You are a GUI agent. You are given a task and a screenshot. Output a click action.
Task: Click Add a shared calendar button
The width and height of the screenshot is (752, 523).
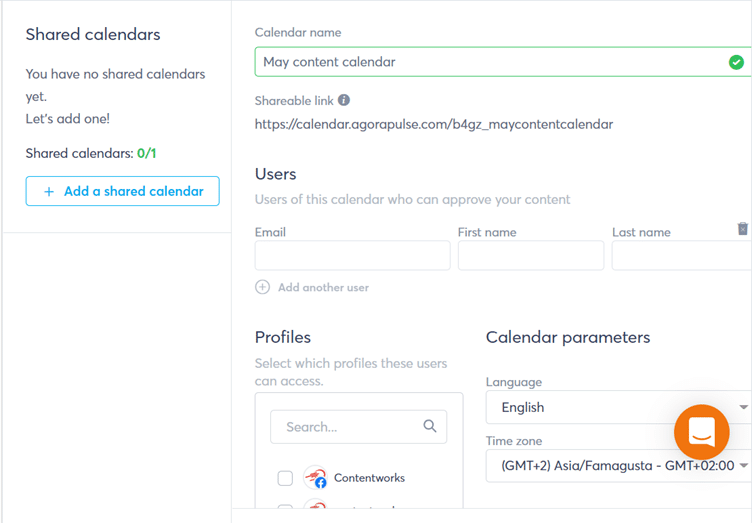(122, 191)
